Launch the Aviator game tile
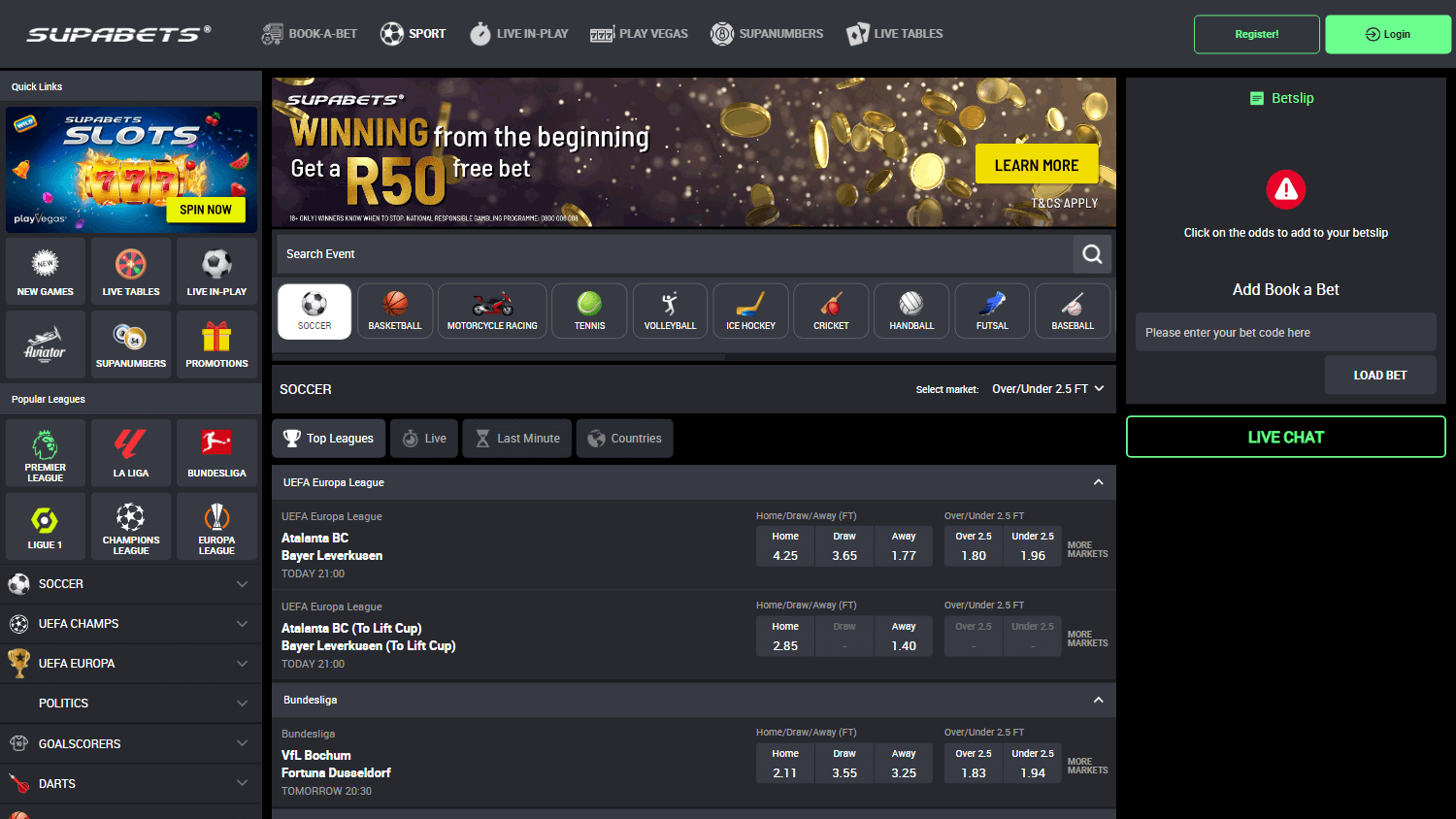This screenshot has height=819, width=1456. (x=46, y=344)
